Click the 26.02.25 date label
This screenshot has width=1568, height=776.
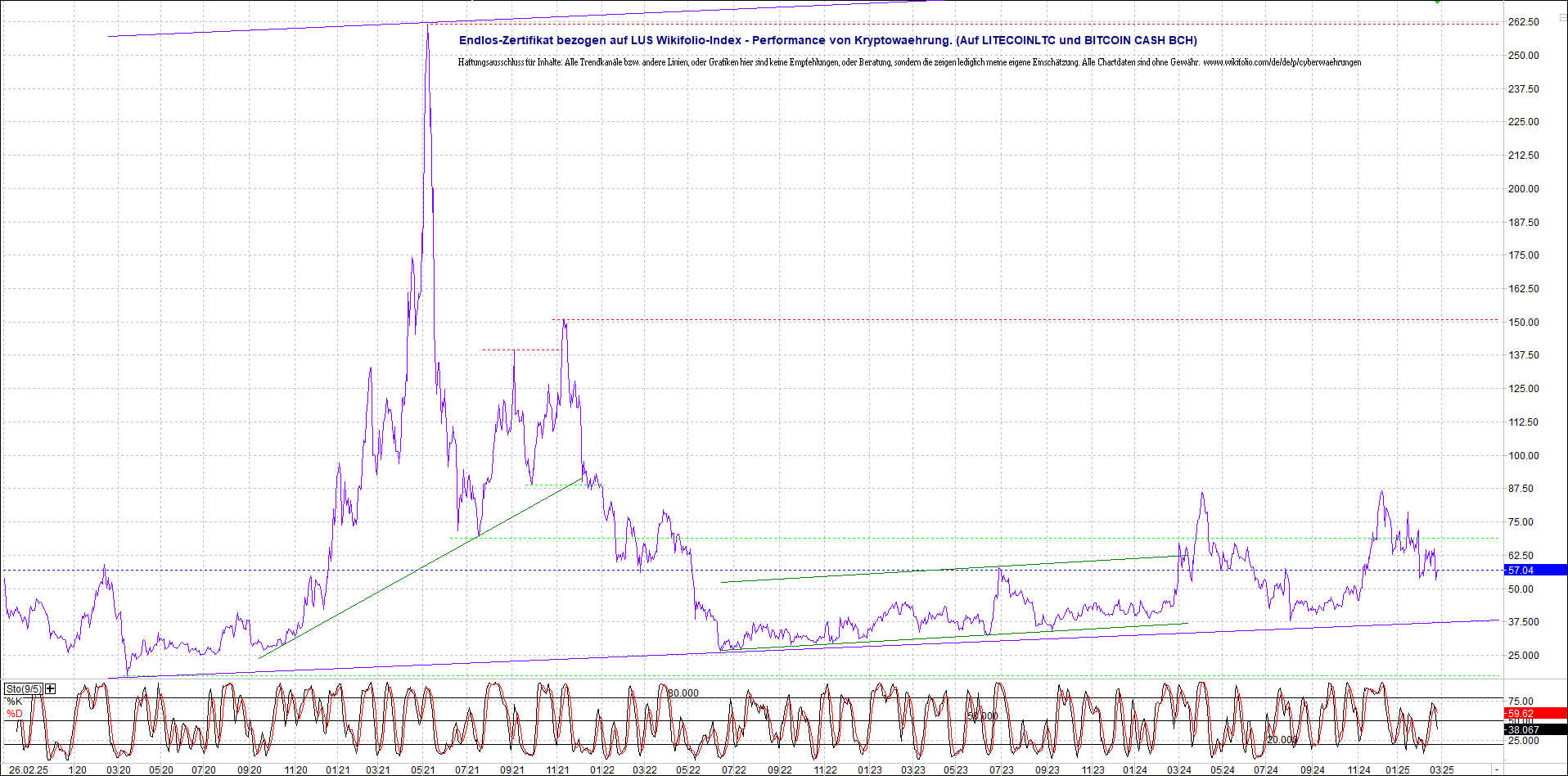[29, 770]
